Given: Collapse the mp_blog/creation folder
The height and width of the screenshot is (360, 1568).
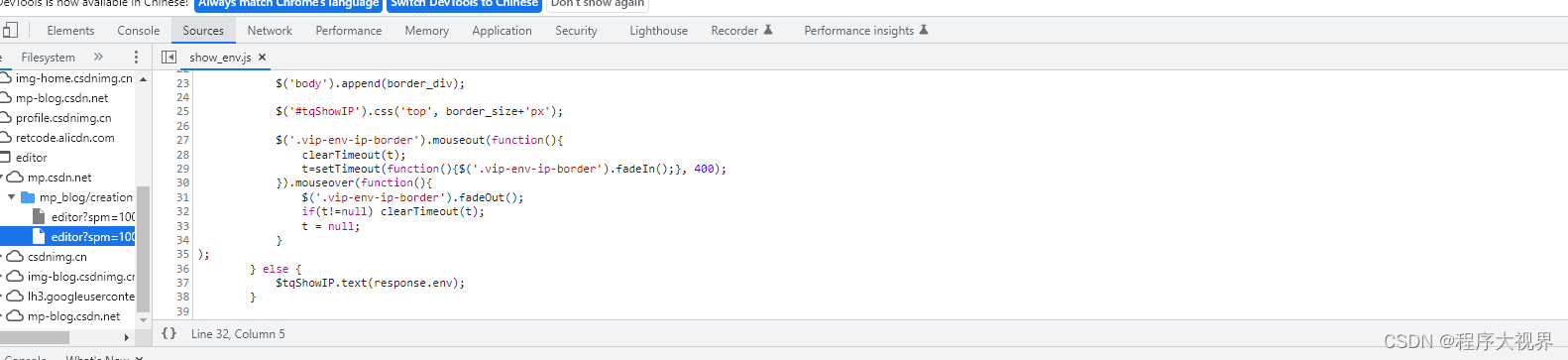Looking at the screenshot, I should (x=12, y=197).
